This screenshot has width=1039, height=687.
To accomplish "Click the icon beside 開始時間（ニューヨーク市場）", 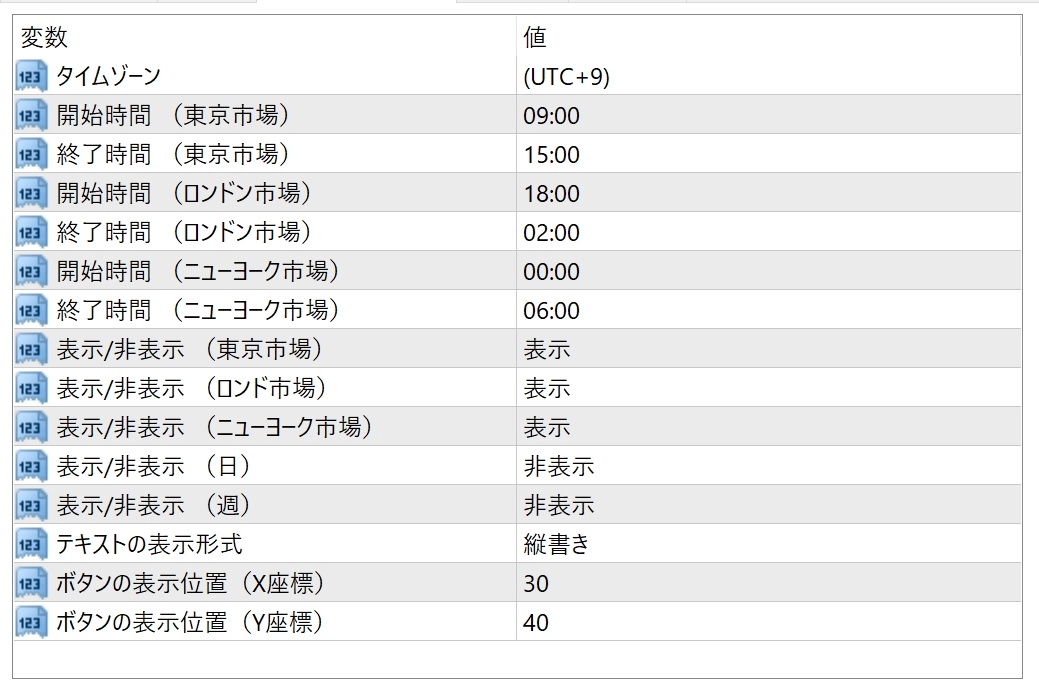I will coord(31,272).
